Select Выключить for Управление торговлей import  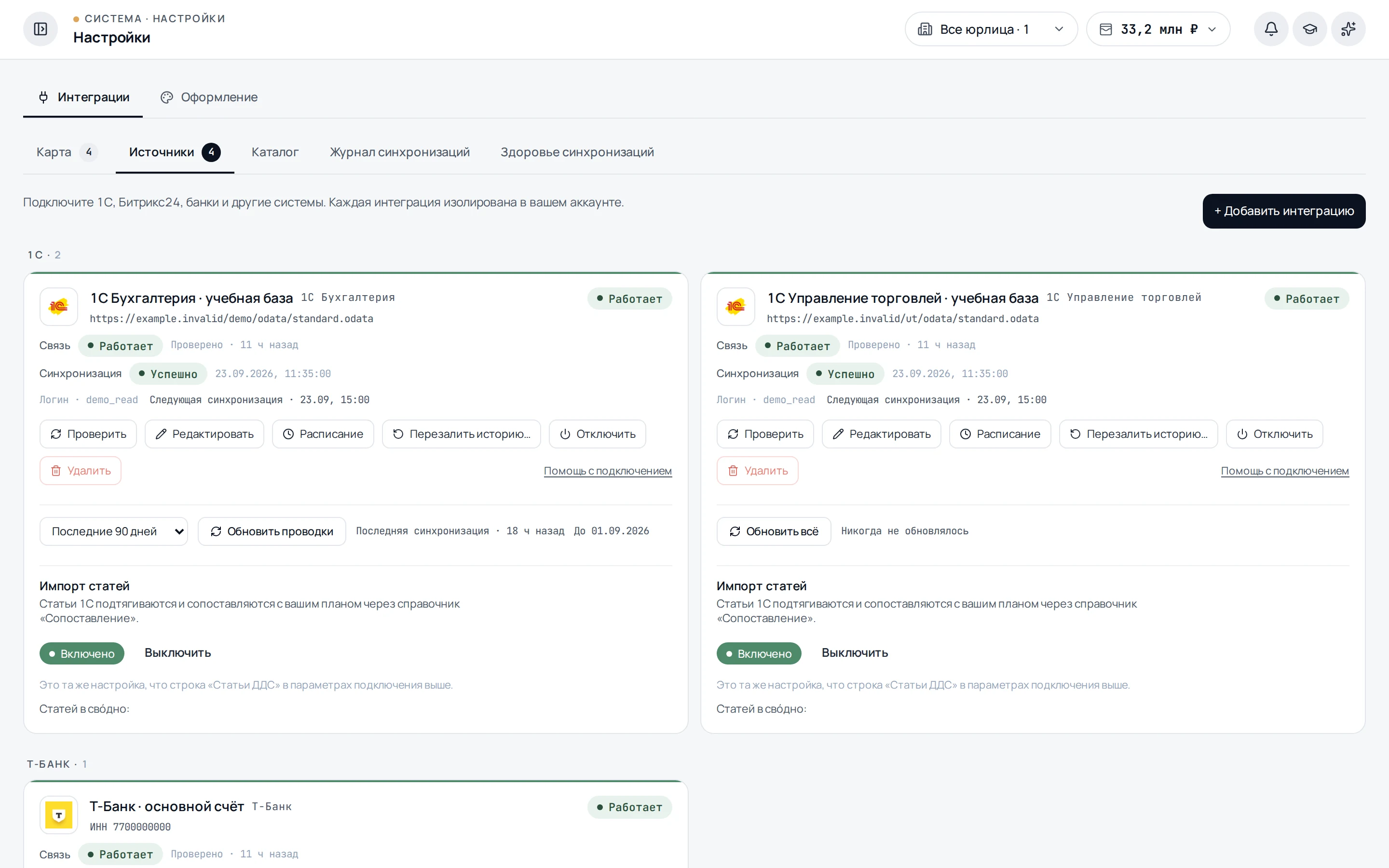(855, 653)
